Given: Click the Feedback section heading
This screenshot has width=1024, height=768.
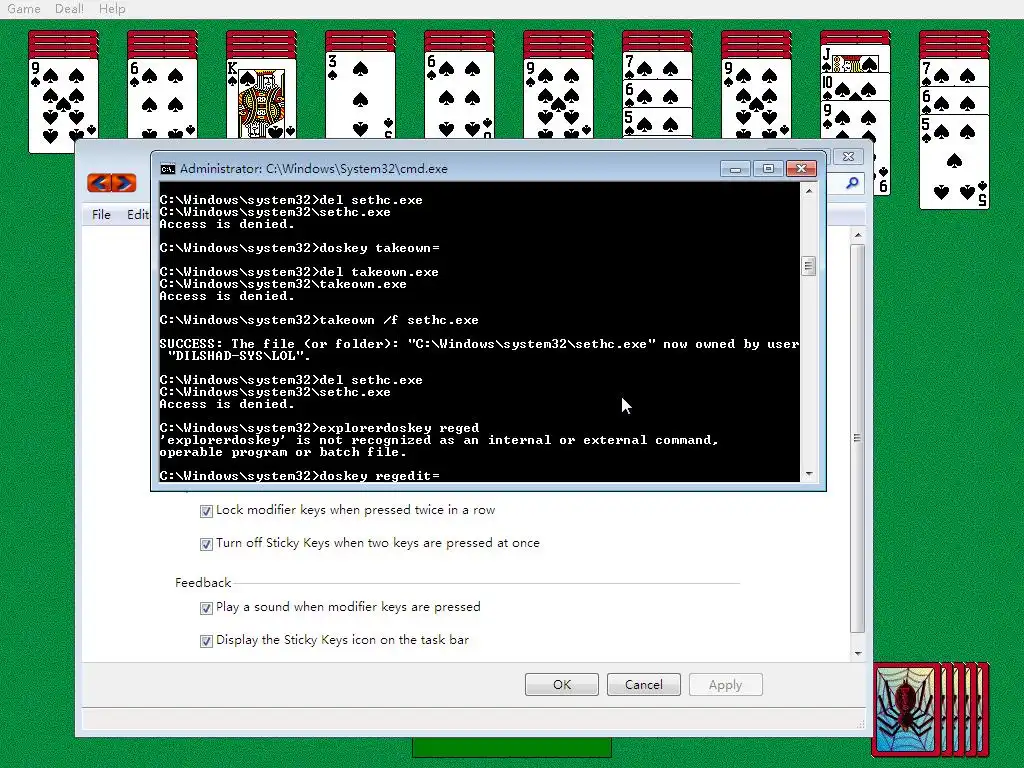Looking at the screenshot, I should pos(203,583).
